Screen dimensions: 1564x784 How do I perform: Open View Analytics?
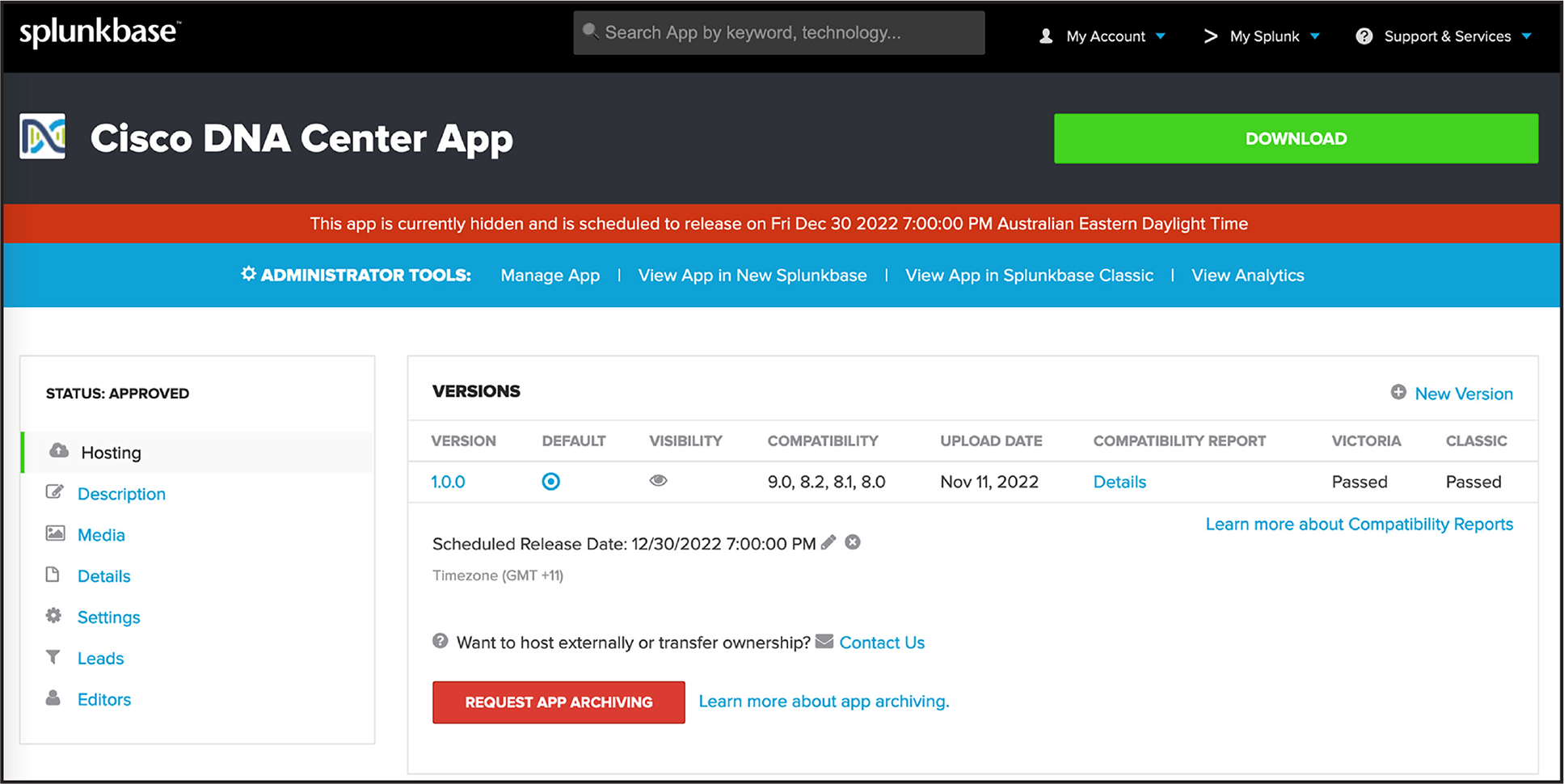coord(1248,276)
